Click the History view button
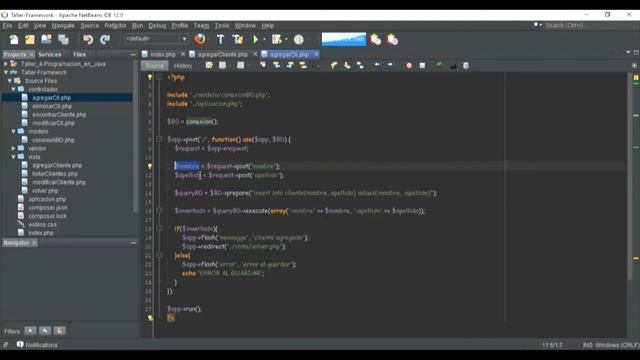The width and height of the screenshot is (640, 360). point(183,66)
